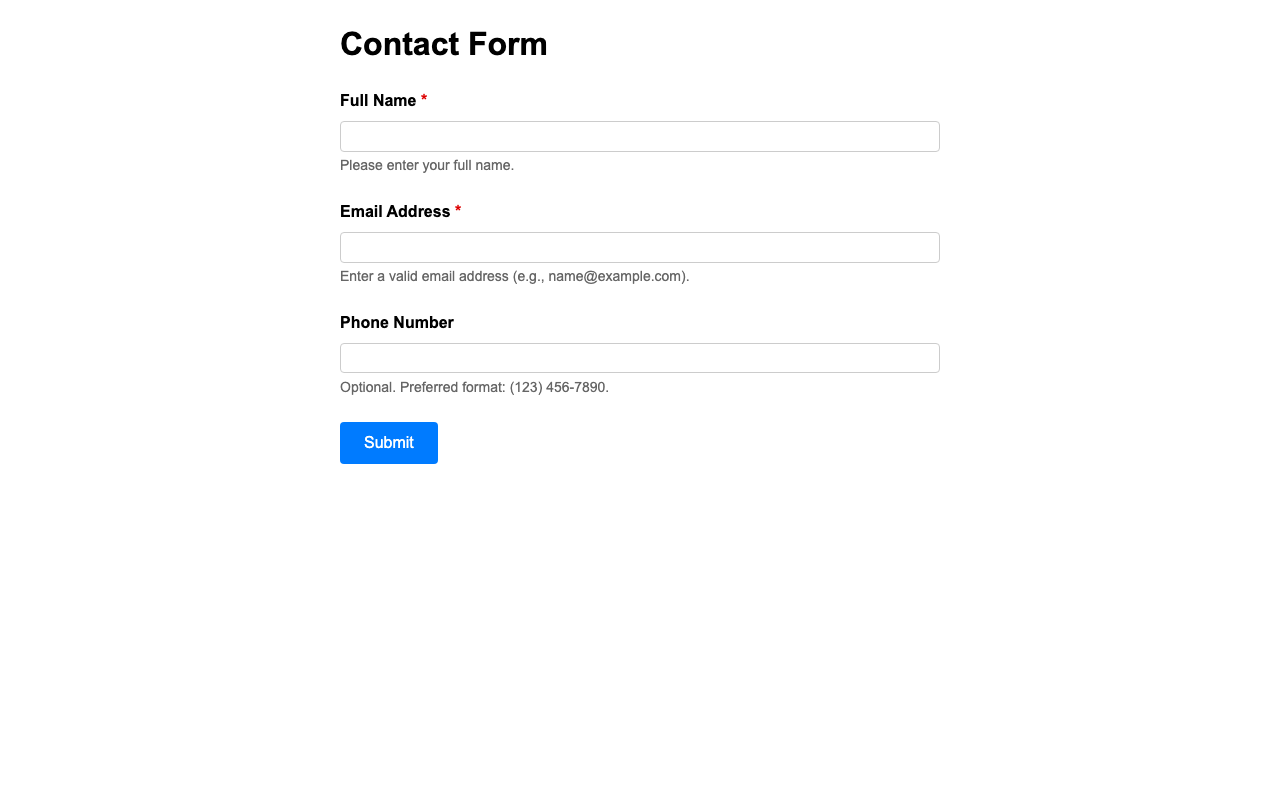Click the red asterisk next to Email Address

coord(457,211)
